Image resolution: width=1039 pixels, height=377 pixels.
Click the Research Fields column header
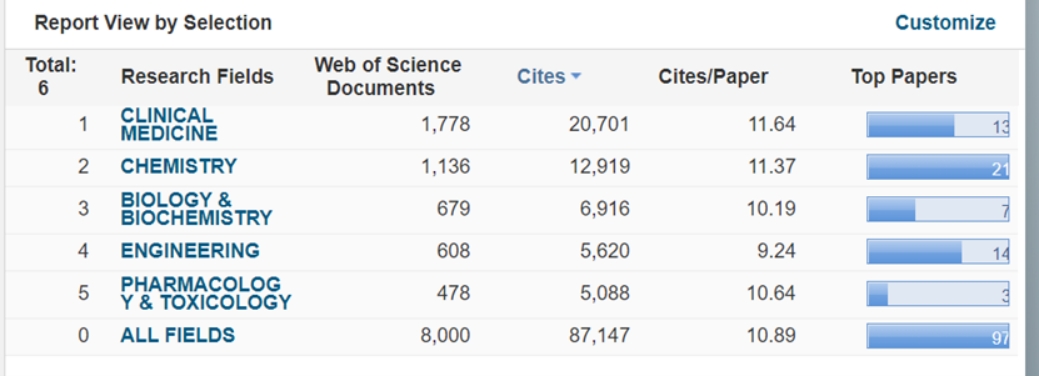point(197,77)
